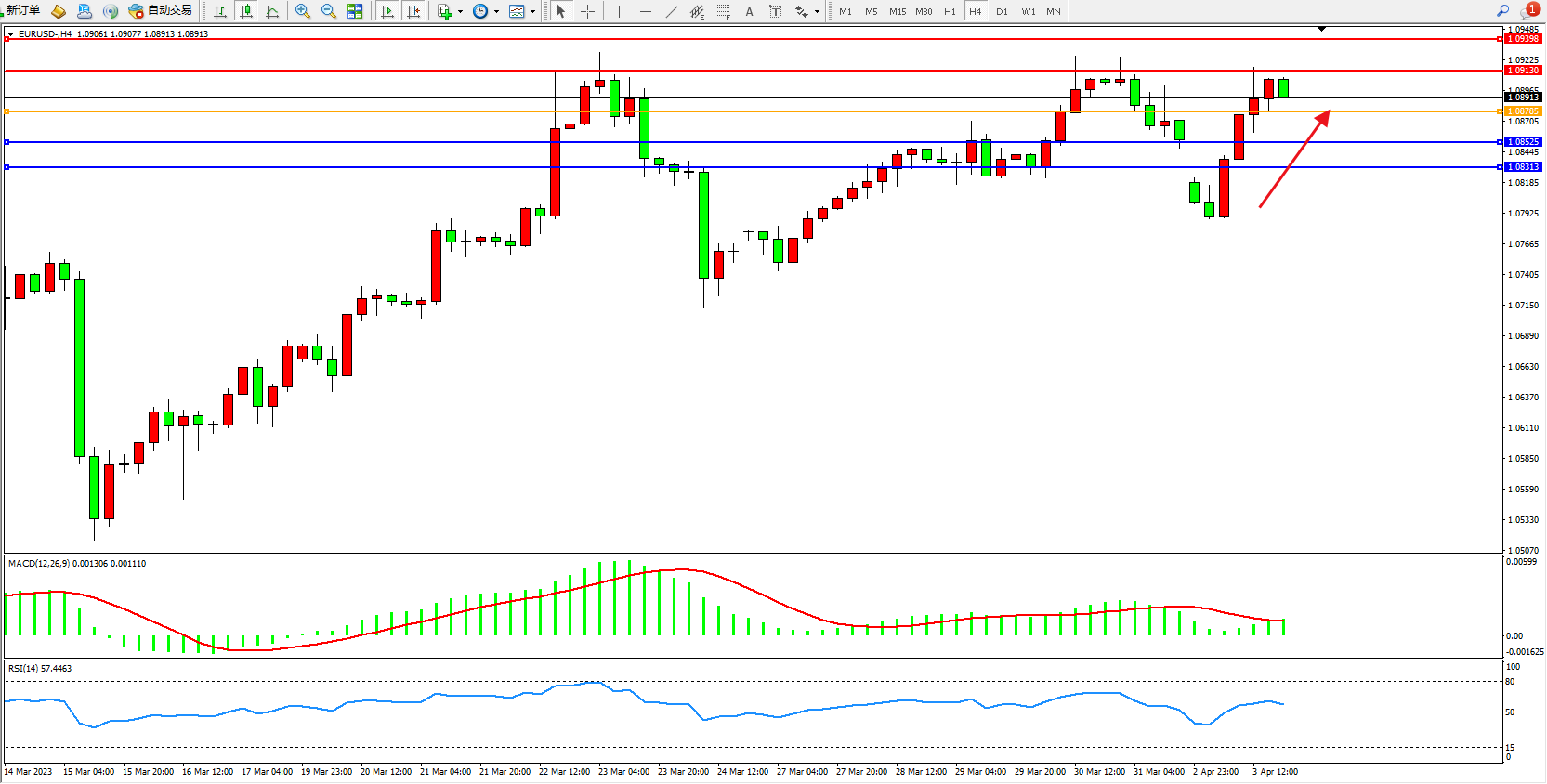Image resolution: width=1547 pixels, height=784 pixels.
Task: Draw a trendline with the diagonal line tool
Action: [671, 11]
